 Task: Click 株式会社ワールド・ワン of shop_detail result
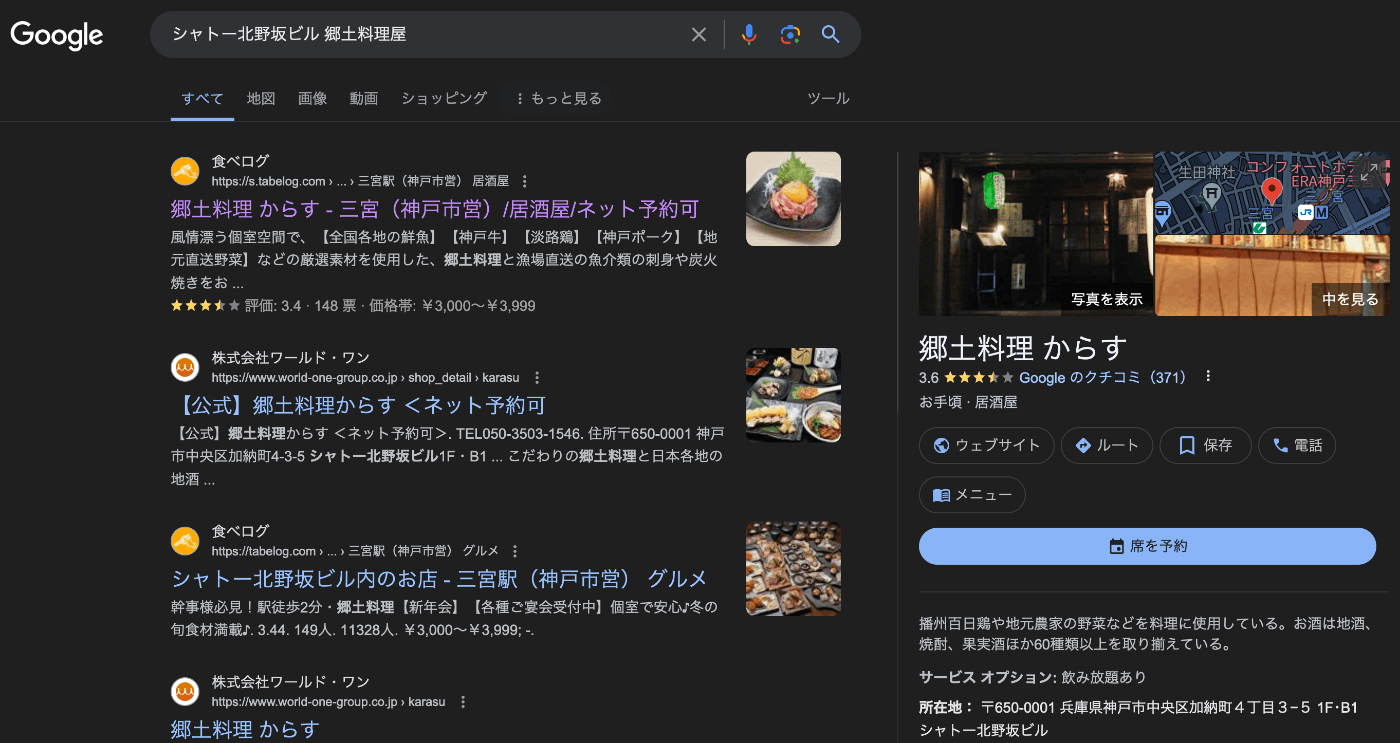[291, 358]
